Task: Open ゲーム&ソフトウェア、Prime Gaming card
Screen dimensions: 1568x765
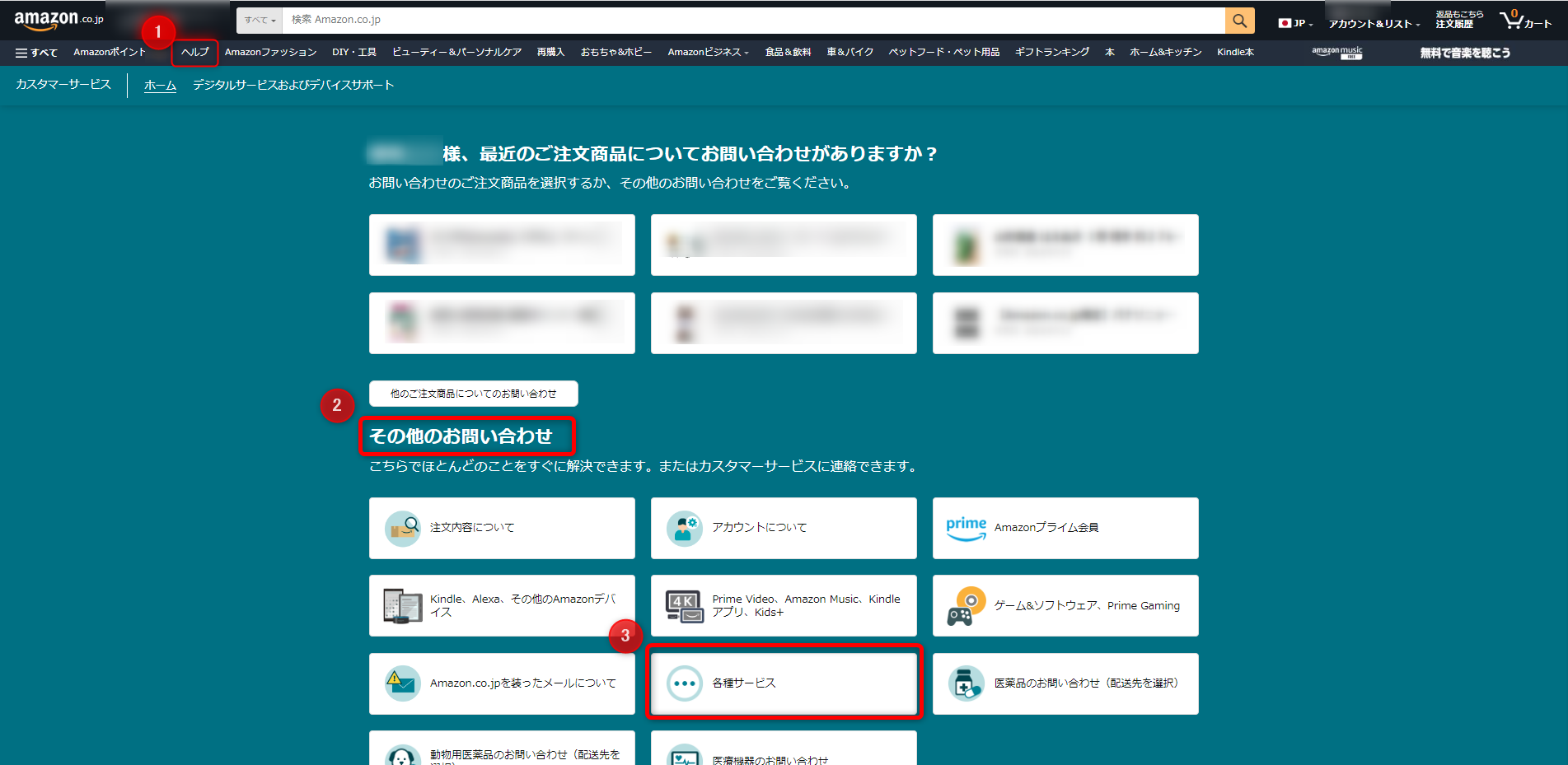Action: click(x=1065, y=606)
